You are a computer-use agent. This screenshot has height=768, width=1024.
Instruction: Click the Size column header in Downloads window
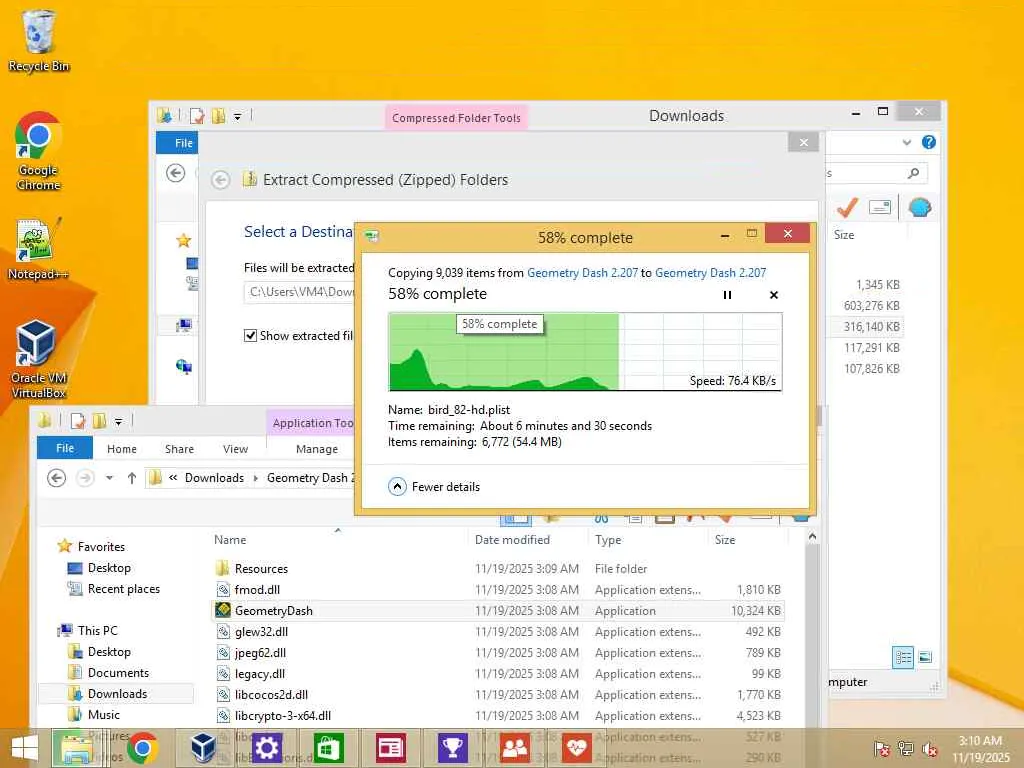[844, 235]
